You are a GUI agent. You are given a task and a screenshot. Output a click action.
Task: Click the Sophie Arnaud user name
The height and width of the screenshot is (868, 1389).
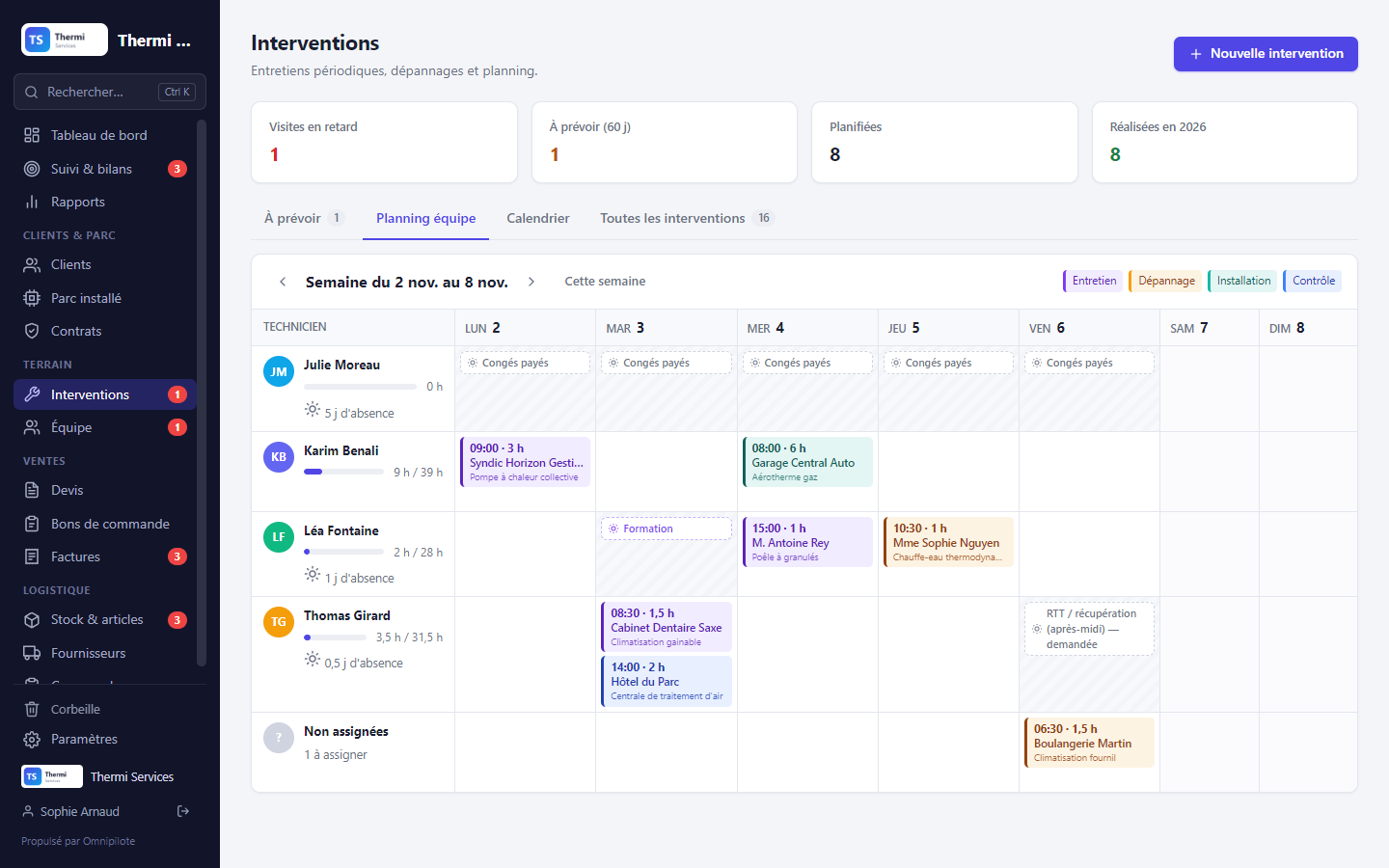click(80, 811)
